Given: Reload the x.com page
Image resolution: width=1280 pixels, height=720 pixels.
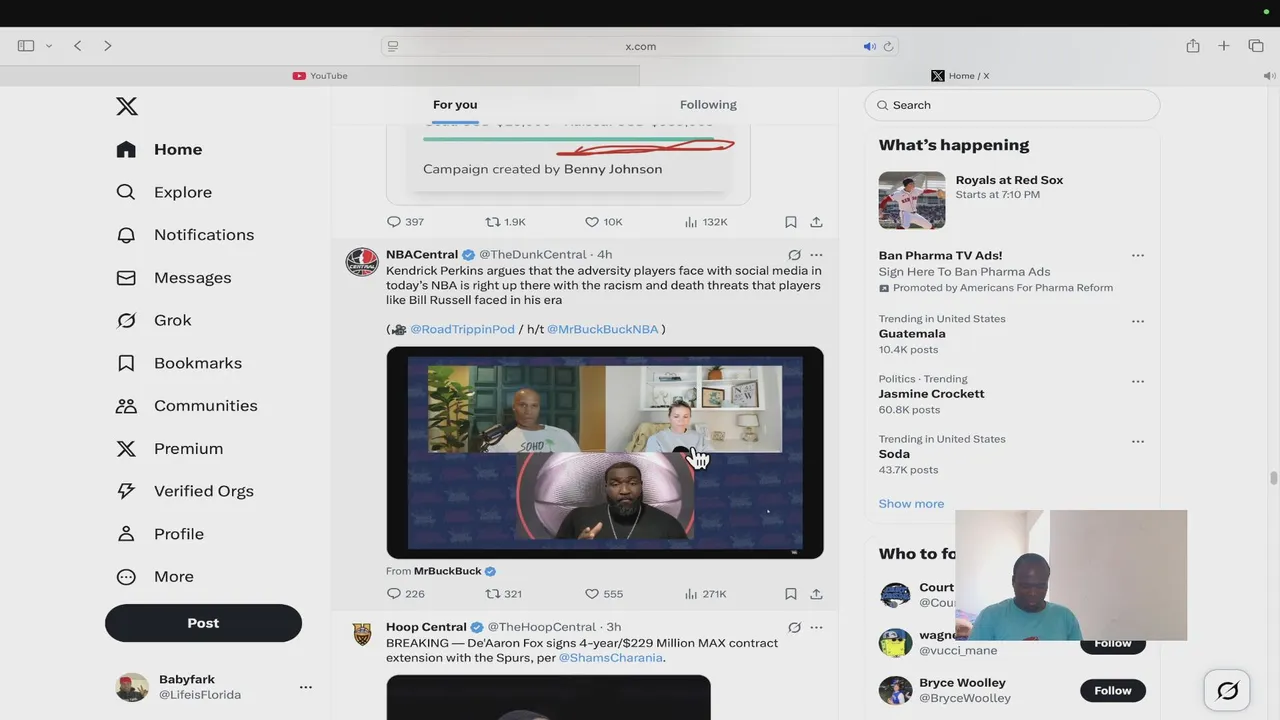Looking at the screenshot, I should point(888,46).
